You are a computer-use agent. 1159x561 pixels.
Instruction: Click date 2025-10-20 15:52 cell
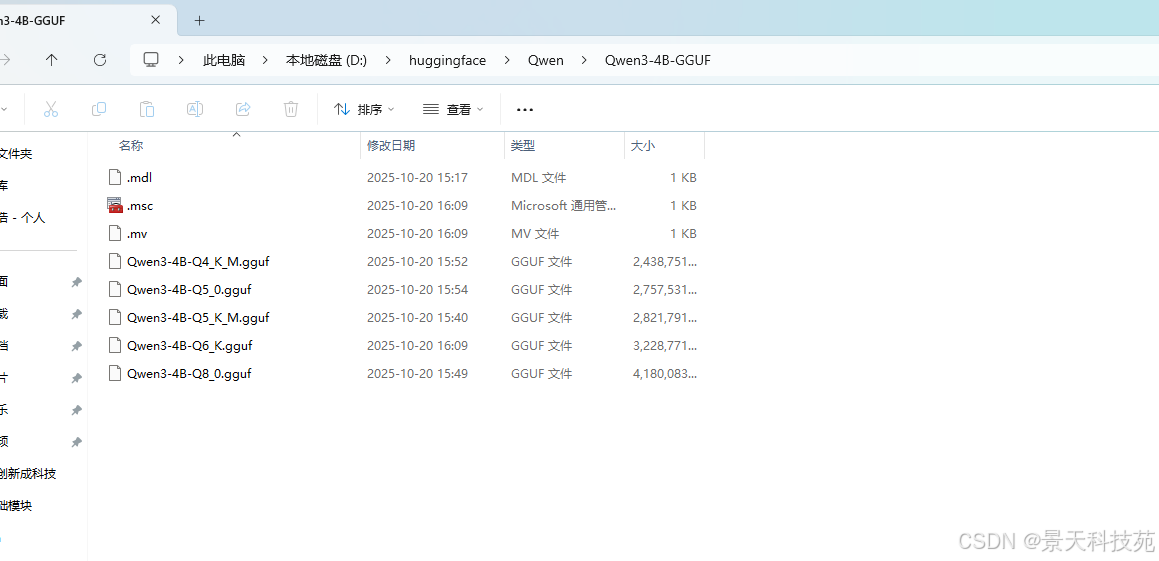pos(418,262)
